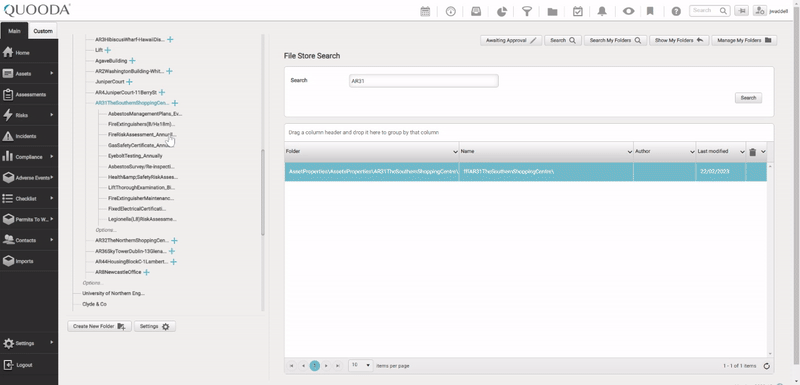Click the File Store Search input containing AR31
Image resolution: width=800 pixels, height=385 pixels.
click(423, 81)
